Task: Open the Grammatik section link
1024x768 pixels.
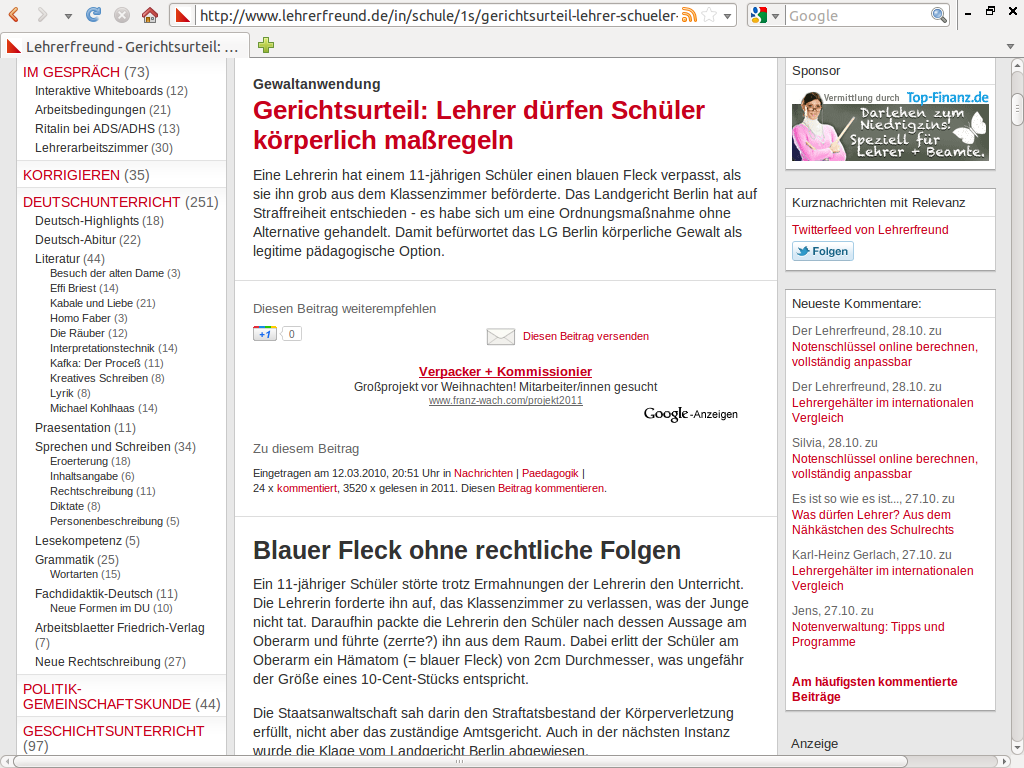Action: pos(65,560)
